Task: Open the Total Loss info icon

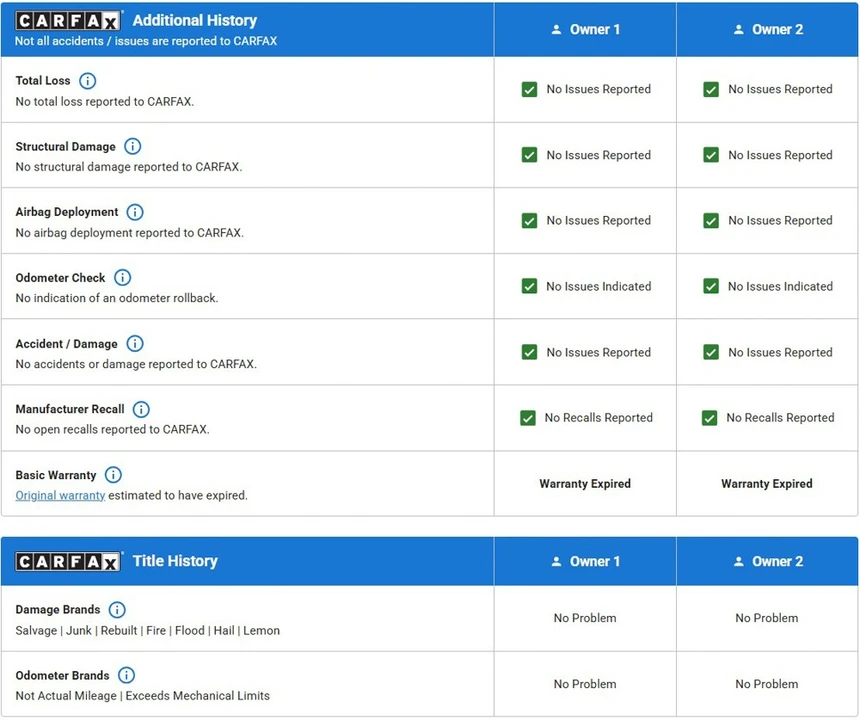Action: pyautogui.click(x=88, y=81)
